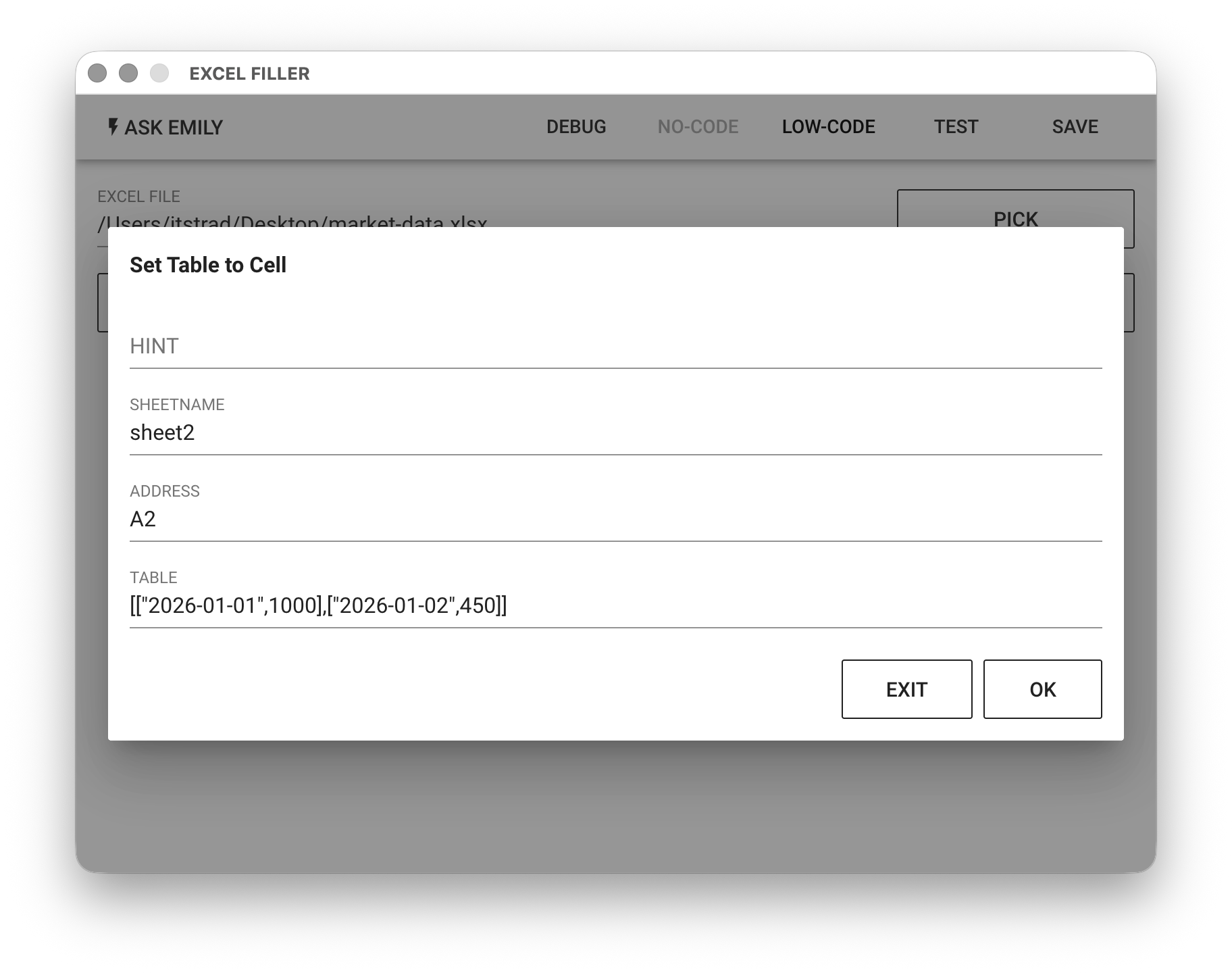Open the ASK EMILY assistant
1232x973 pixels.
165,127
